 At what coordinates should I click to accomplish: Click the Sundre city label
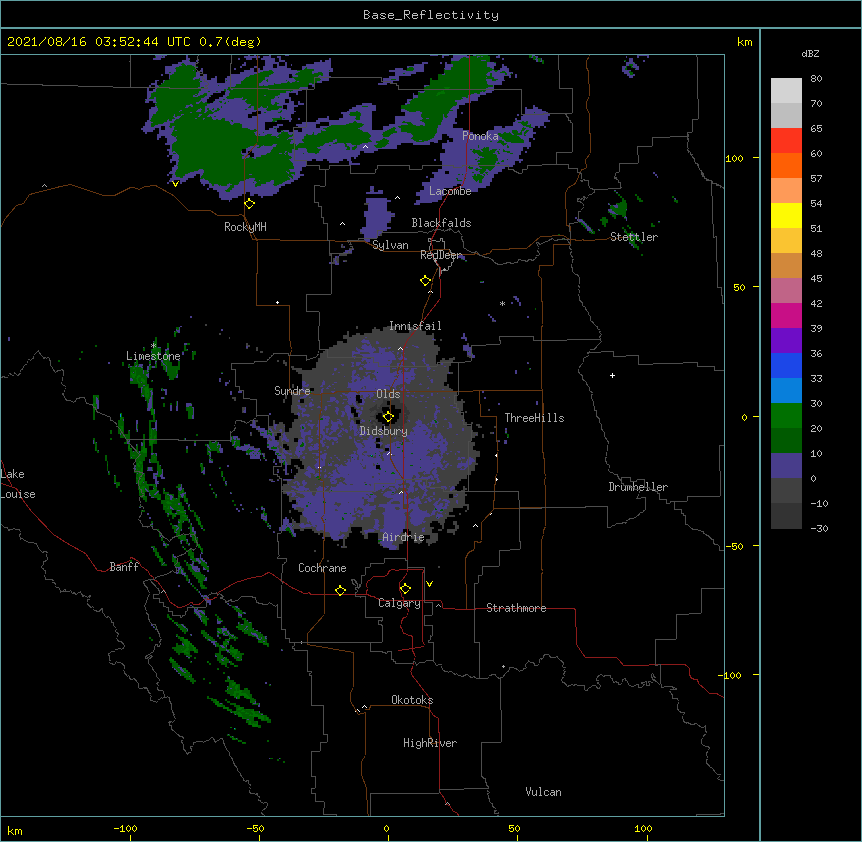(x=292, y=391)
